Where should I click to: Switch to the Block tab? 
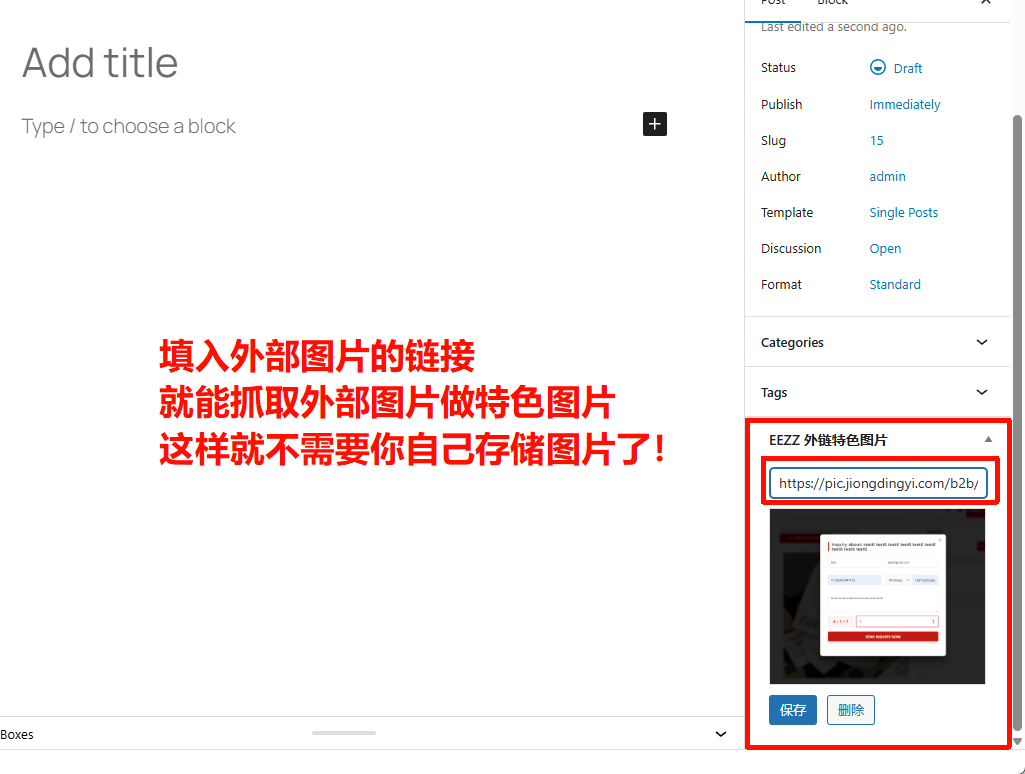tap(832, 4)
